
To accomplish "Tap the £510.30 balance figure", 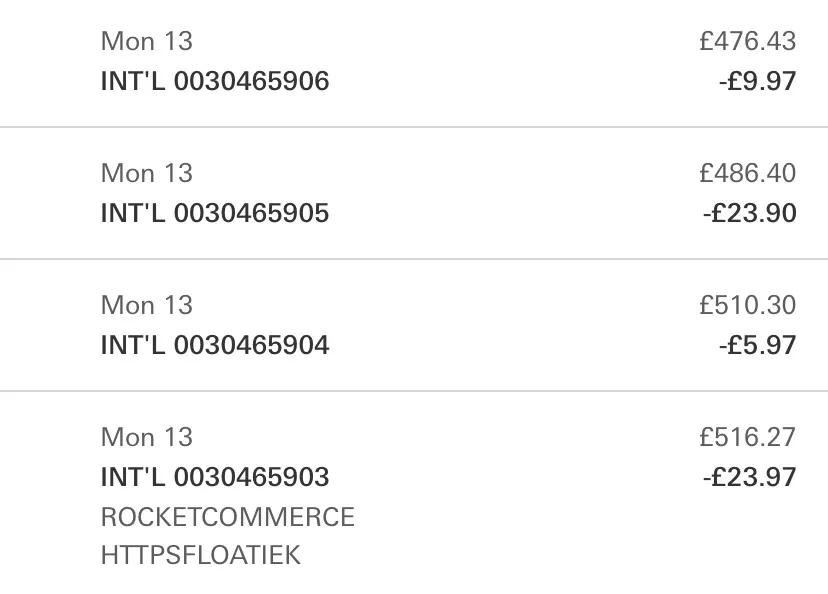I will [x=748, y=305].
